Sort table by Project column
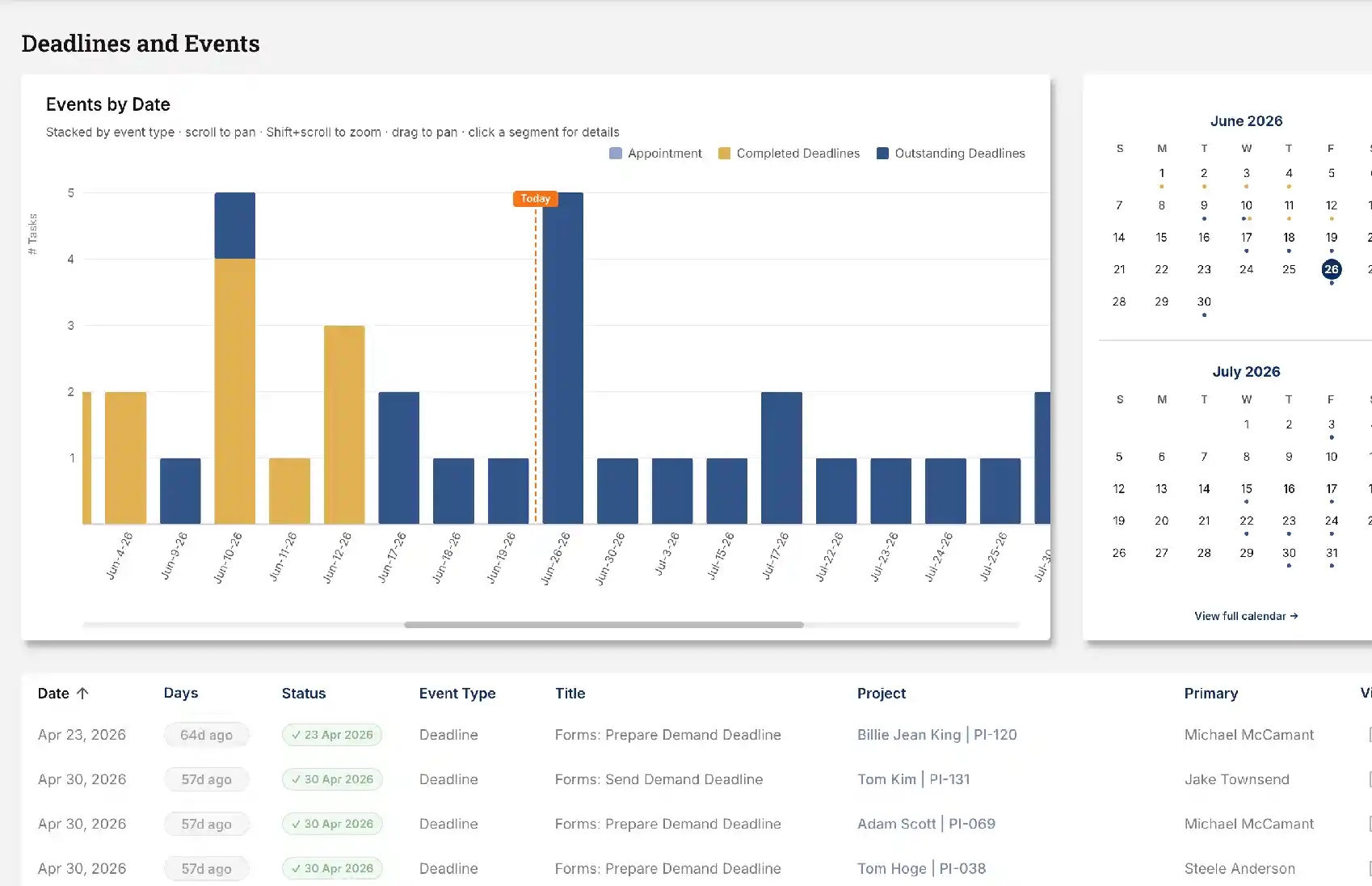1372x886 pixels. [882, 693]
